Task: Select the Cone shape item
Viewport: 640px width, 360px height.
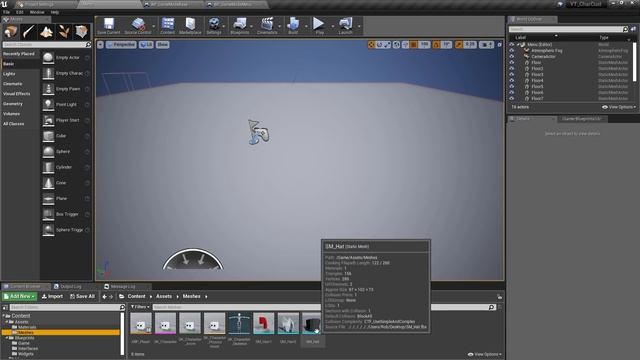Action: tap(66, 183)
